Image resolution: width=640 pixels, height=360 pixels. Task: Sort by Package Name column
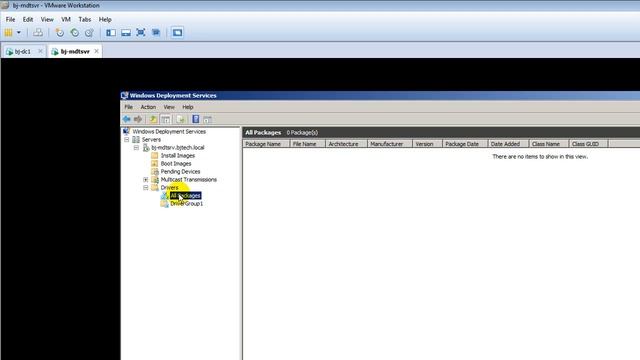click(266, 144)
